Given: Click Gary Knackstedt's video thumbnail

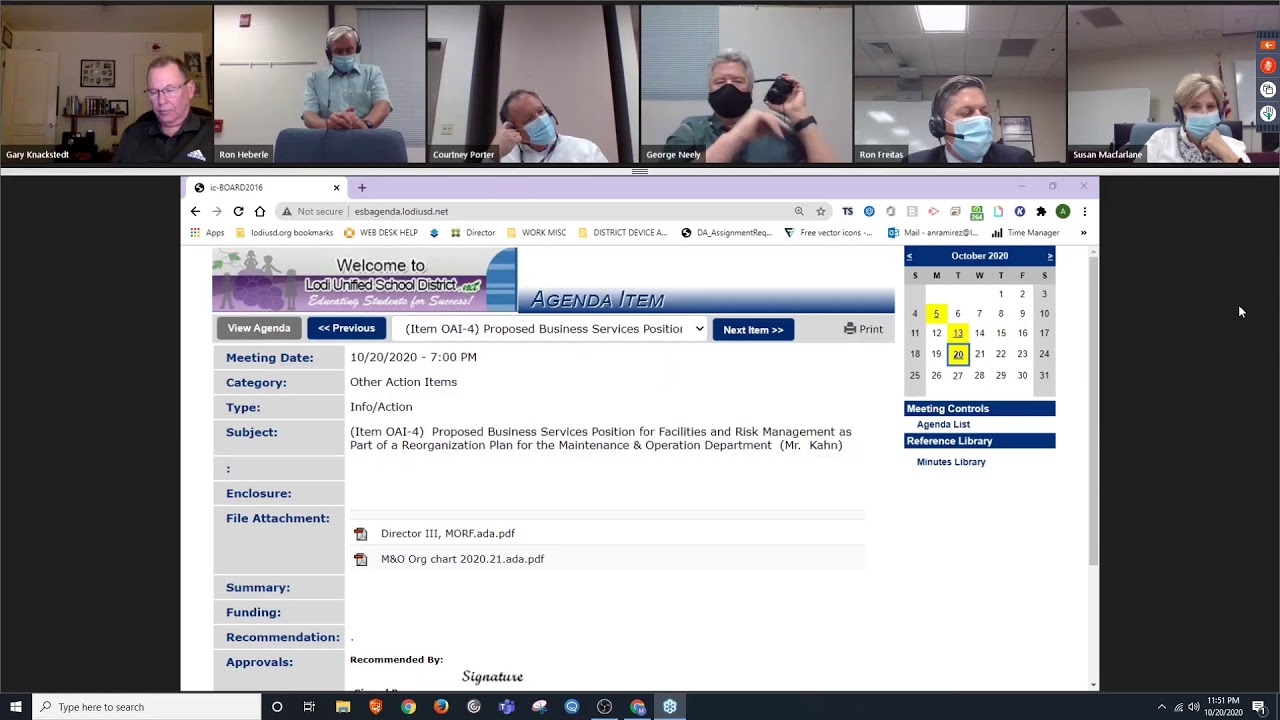Looking at the screenshot, I should (106, 84).
